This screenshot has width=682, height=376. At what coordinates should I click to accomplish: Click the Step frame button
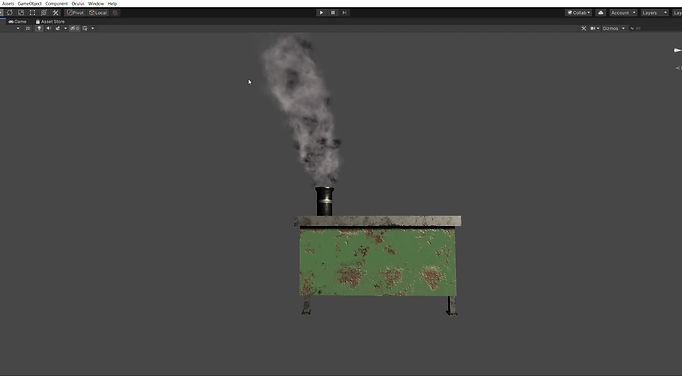coord(344,13)
